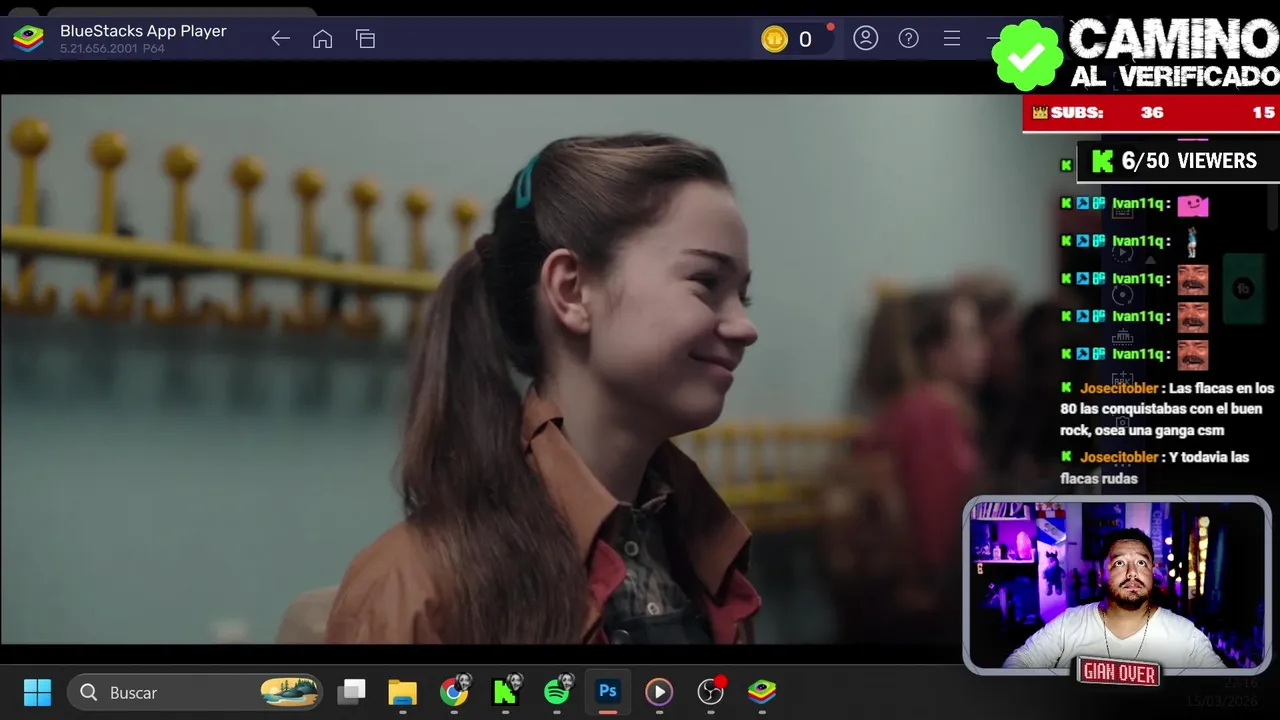Screen dimensions: 1280x720
Task: Open the media player taskbar icon
Action: tap(658, 692)
